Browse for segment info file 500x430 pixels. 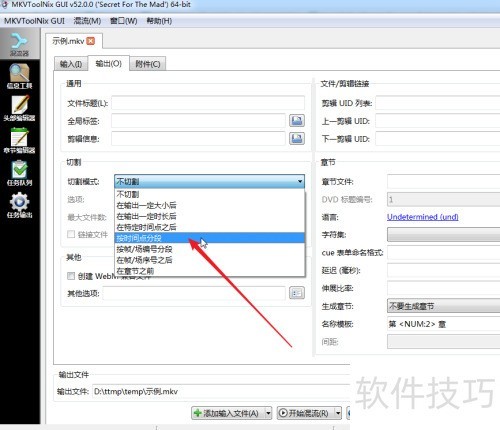297,138
